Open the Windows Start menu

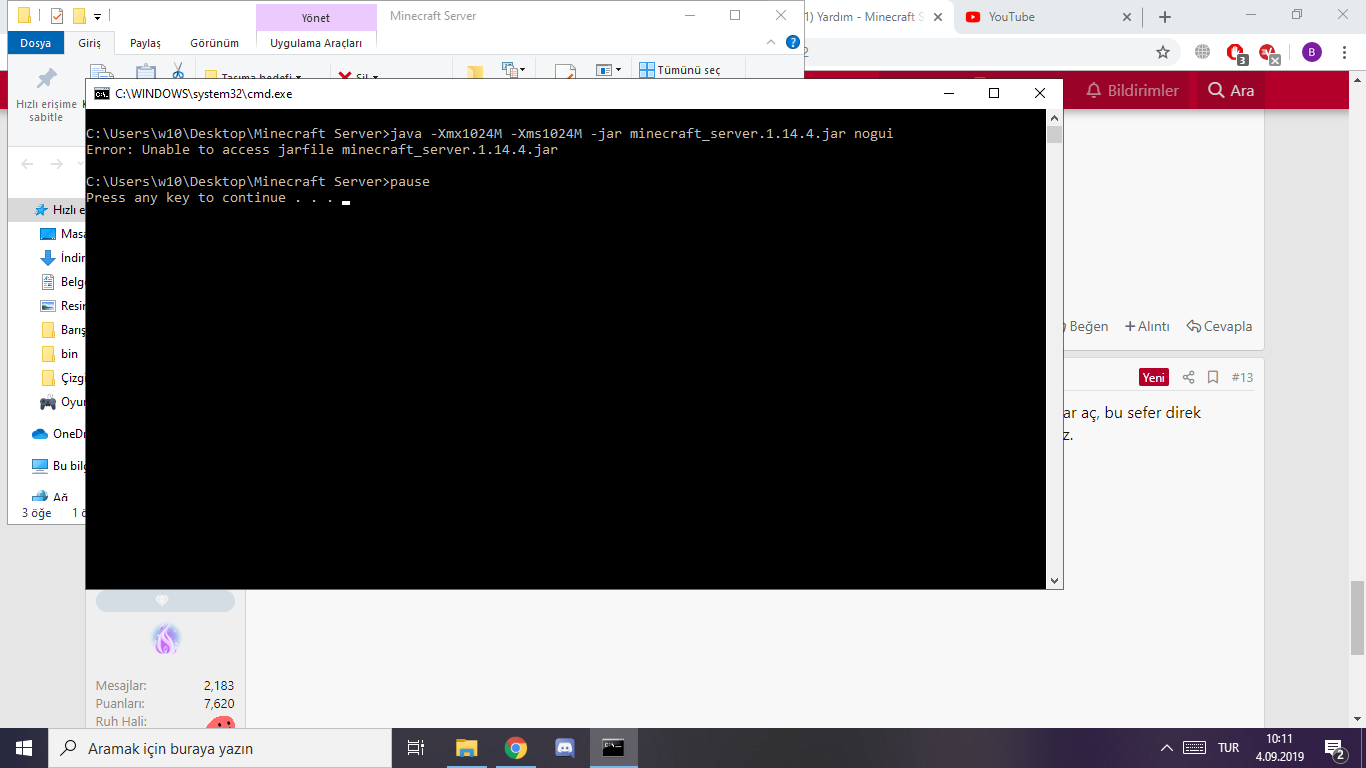pos(24,748)
